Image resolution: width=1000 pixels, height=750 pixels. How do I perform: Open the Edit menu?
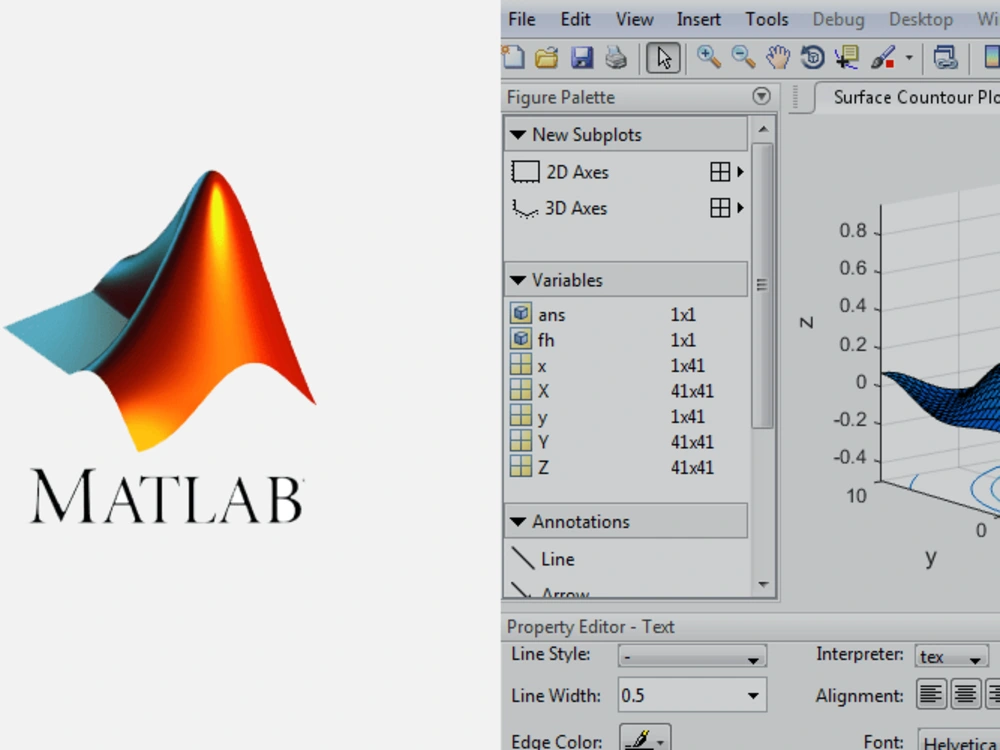(x=575, y=19)
